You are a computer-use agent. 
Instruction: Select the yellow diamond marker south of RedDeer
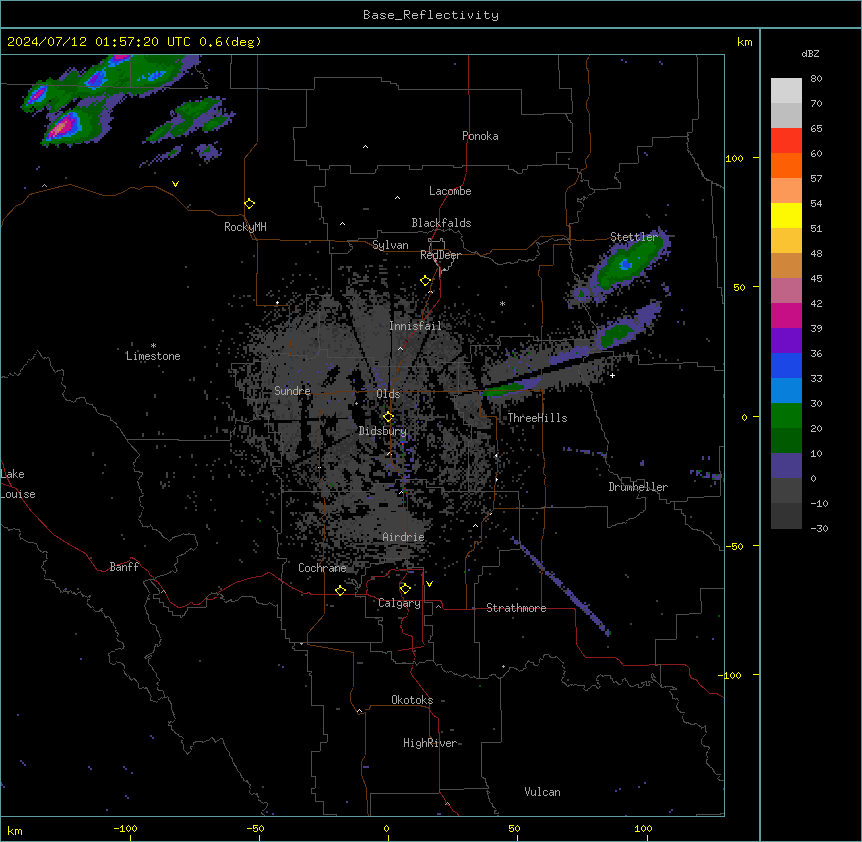pos(425,281)
